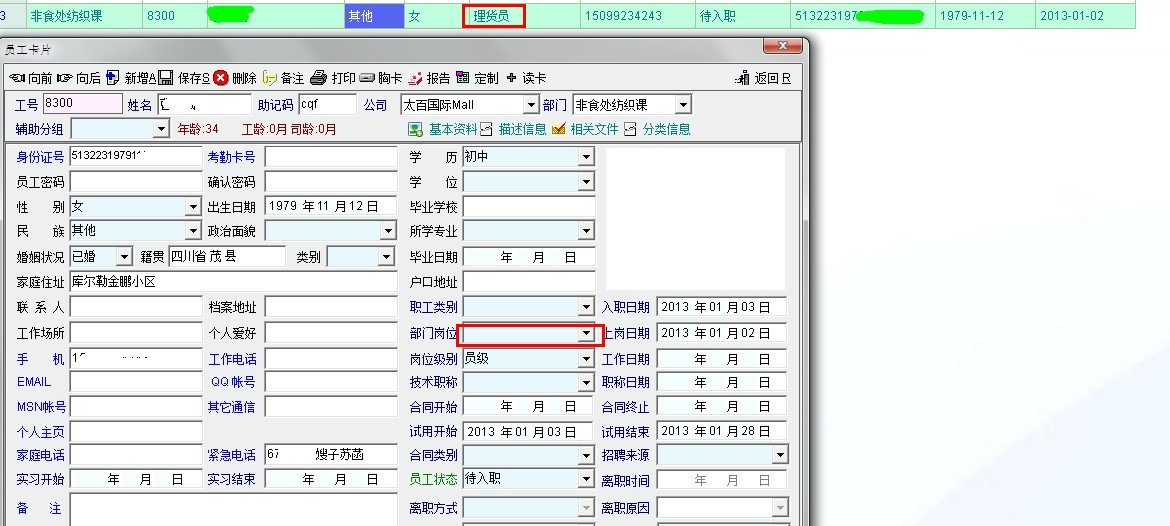Click the 理货员 cell in table row

pos(493,16)
